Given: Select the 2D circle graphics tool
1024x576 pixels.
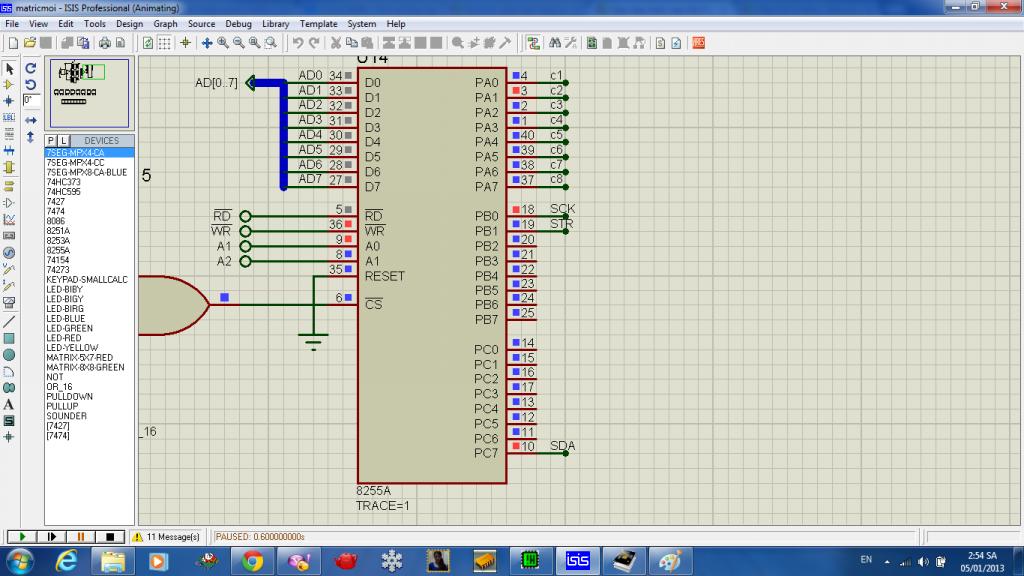Looking at the screenshot, I should 9,354.
